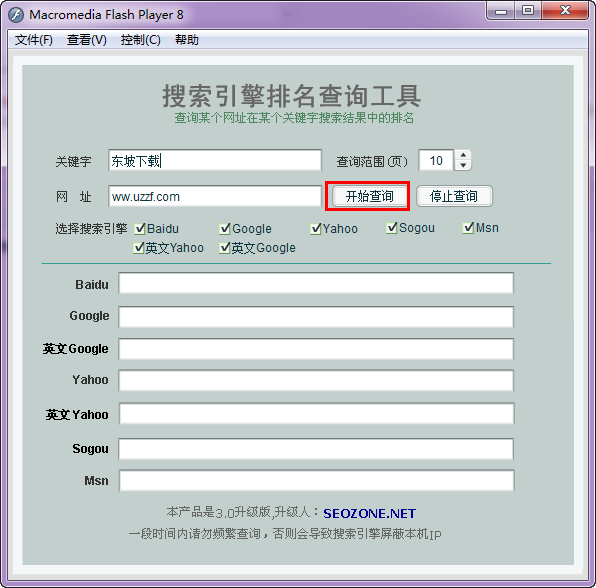The width and height of the screenshot is (596, 588).
Task: Click the 搜索引擎排名查询工具 heading
Action: coord(292,96)
